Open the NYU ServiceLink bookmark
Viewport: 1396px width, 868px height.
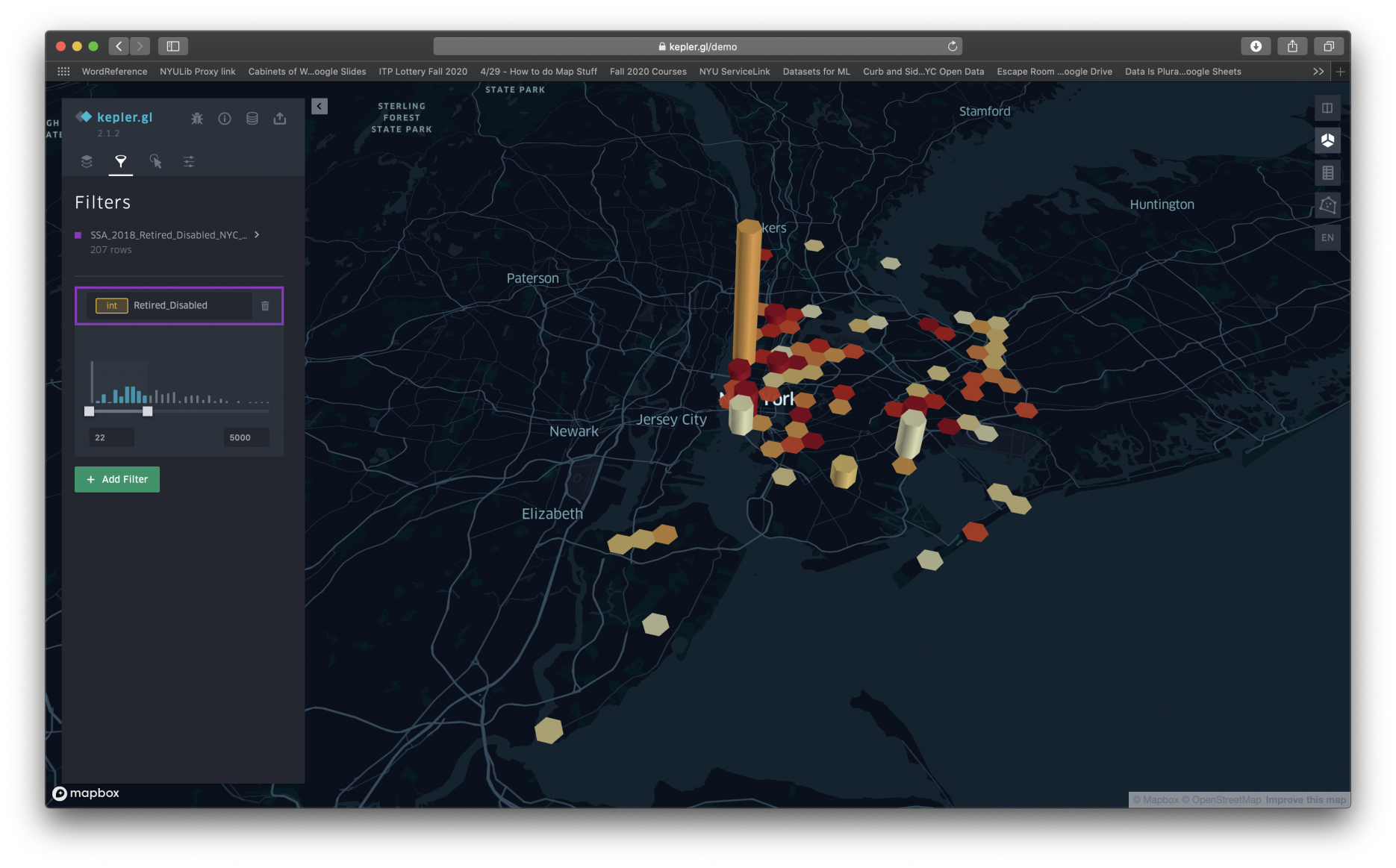point(735,72)
